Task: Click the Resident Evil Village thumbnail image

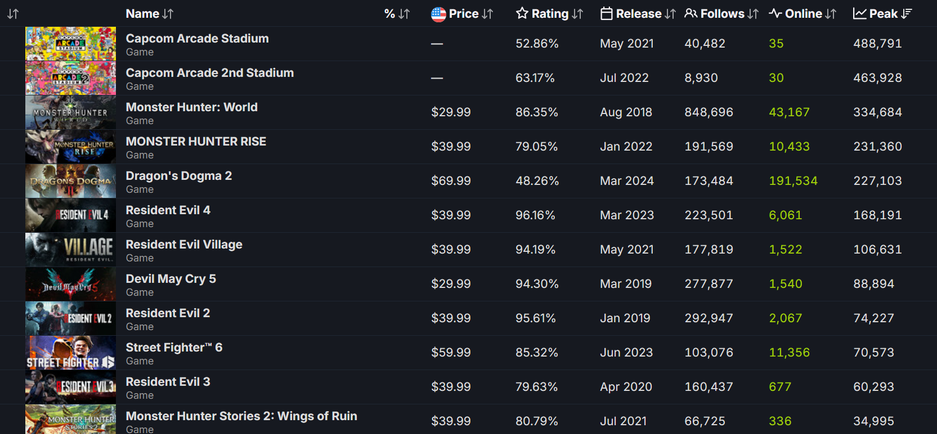Action: coord(70,250)
